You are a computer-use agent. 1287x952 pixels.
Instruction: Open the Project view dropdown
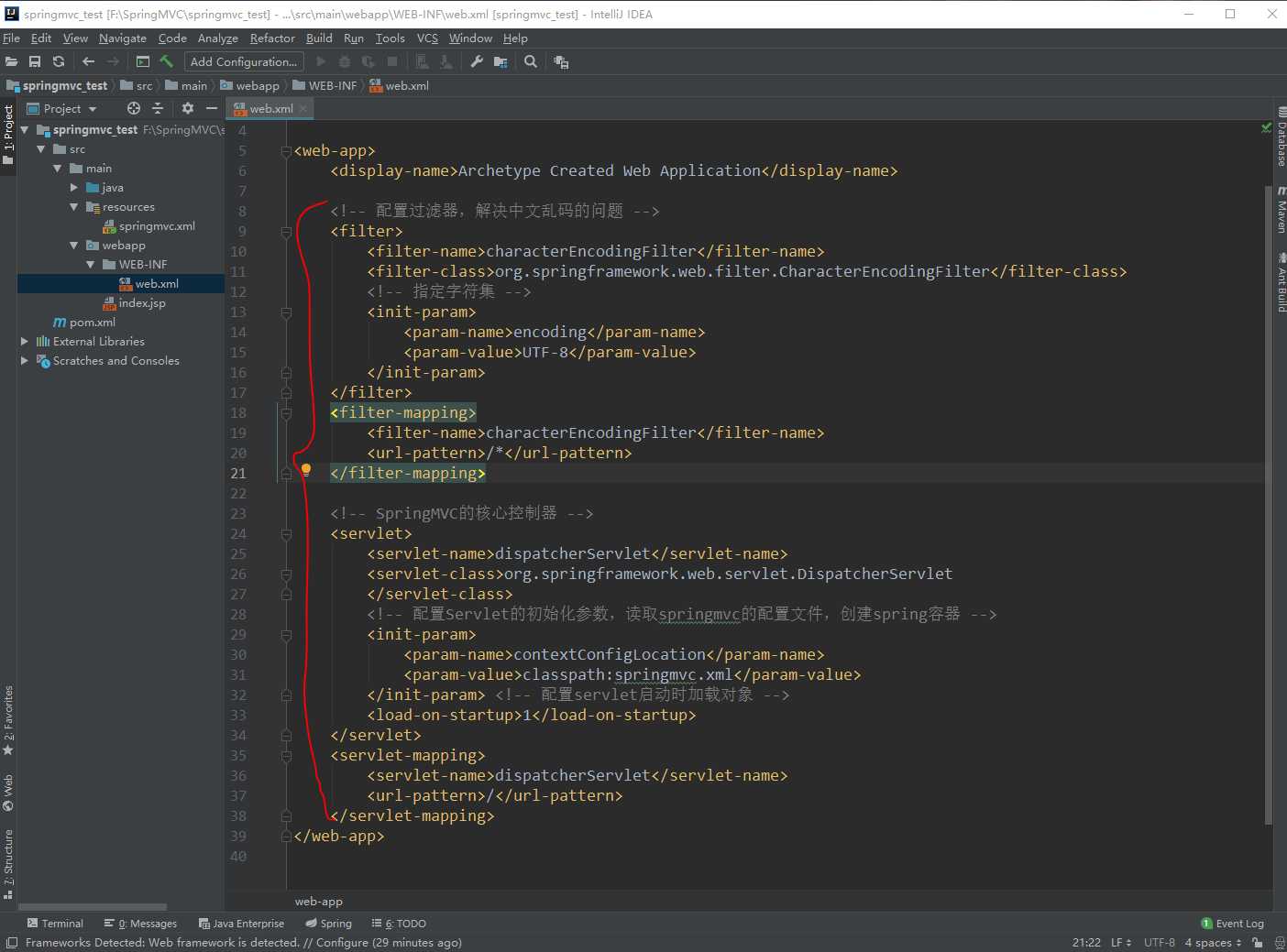click(x=61, y=108)
